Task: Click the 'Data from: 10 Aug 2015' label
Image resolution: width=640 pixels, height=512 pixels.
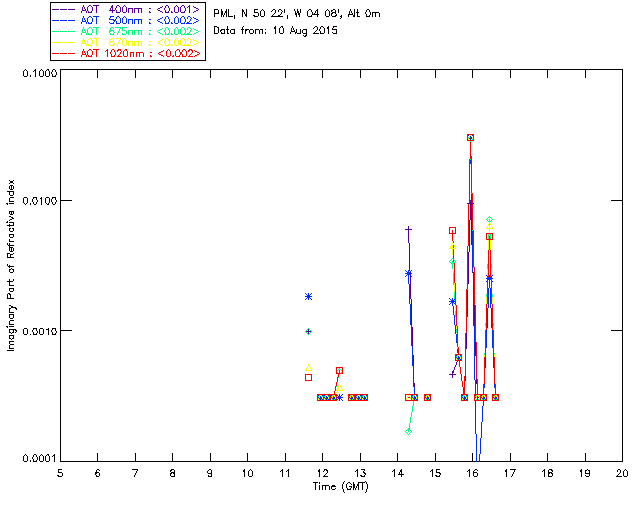Action: coord(276,31)
